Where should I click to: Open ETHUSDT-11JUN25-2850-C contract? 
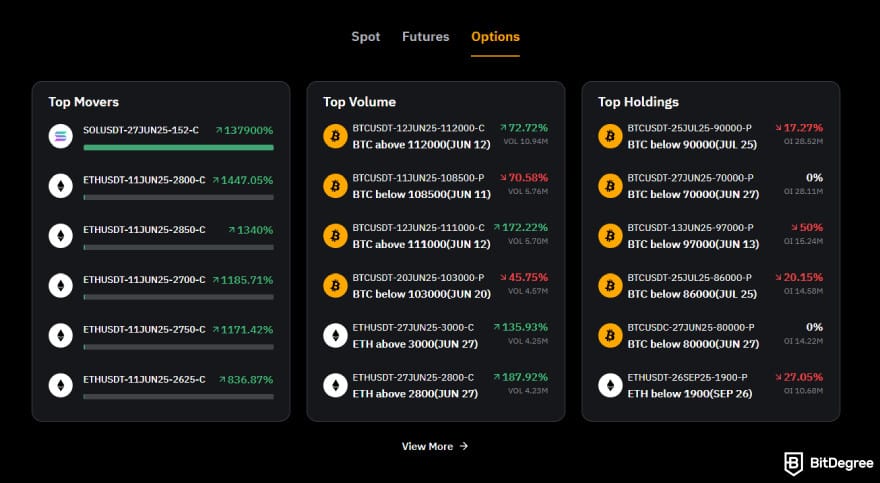144,230
